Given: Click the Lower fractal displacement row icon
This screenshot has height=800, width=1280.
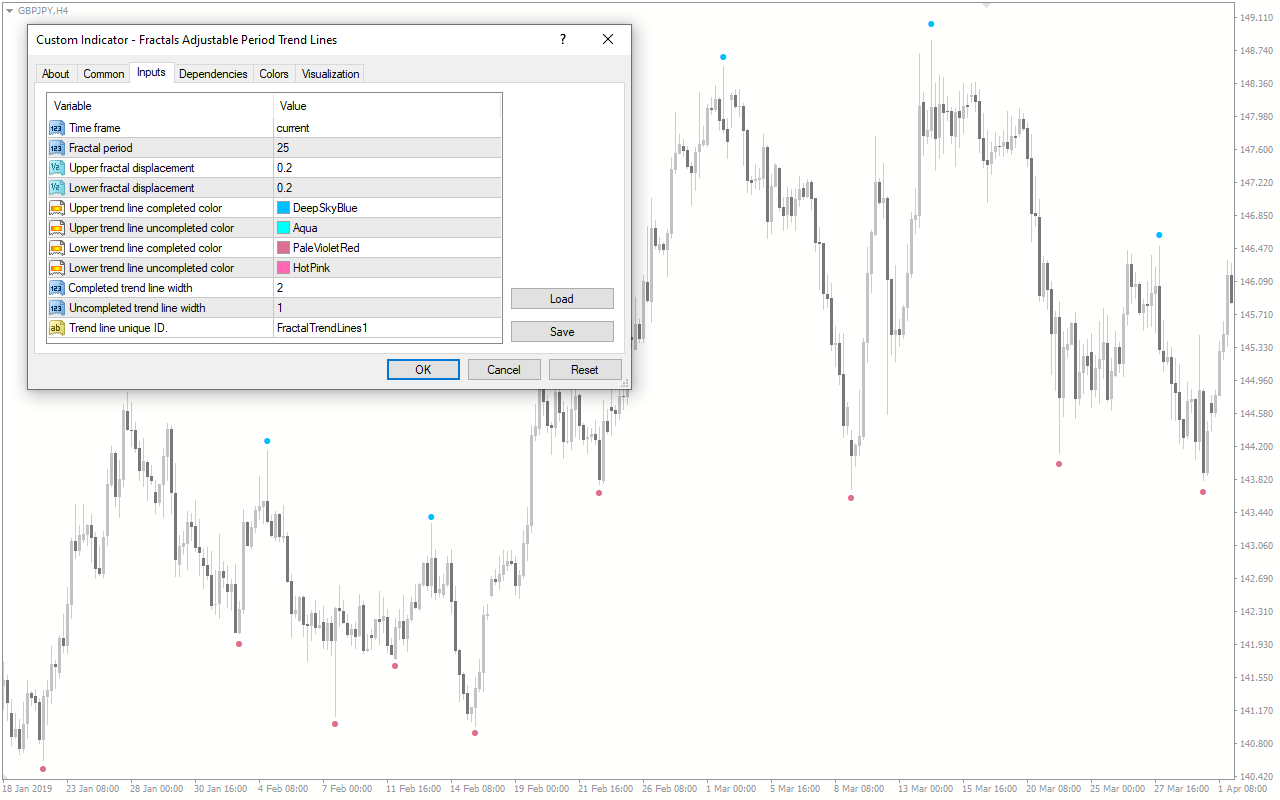Looking at the screenshot, I should pos(57,188).
